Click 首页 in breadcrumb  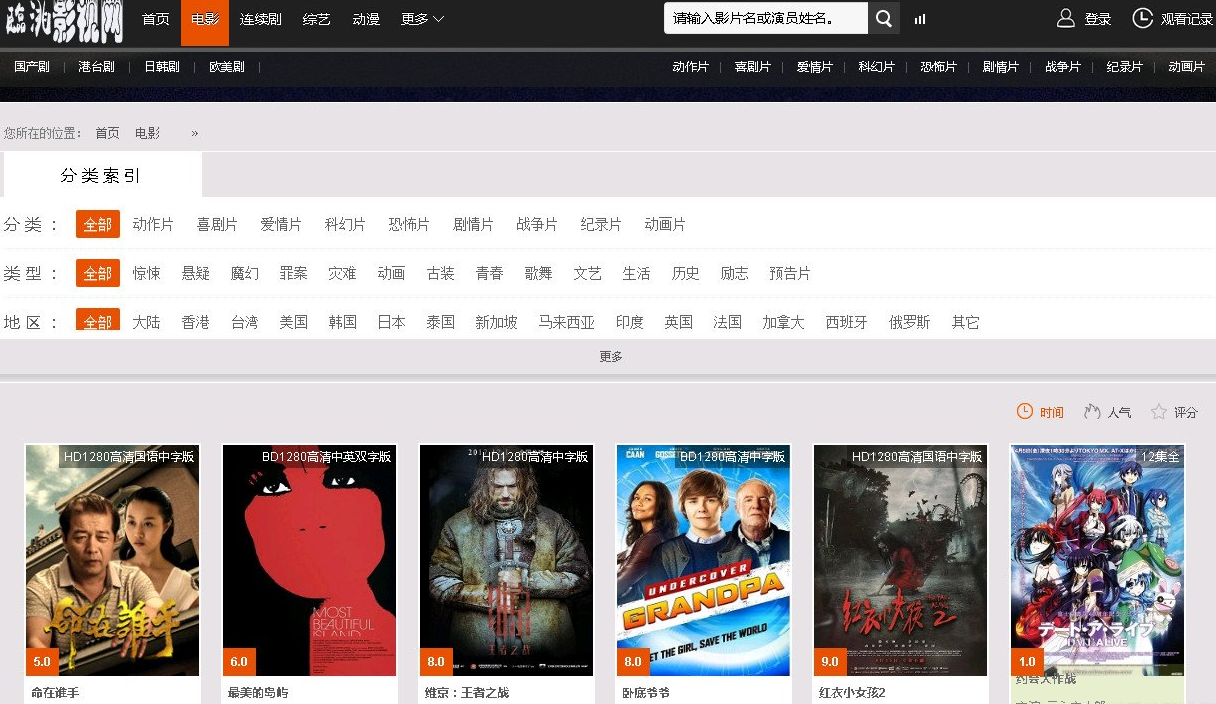(x=107, y=133)
